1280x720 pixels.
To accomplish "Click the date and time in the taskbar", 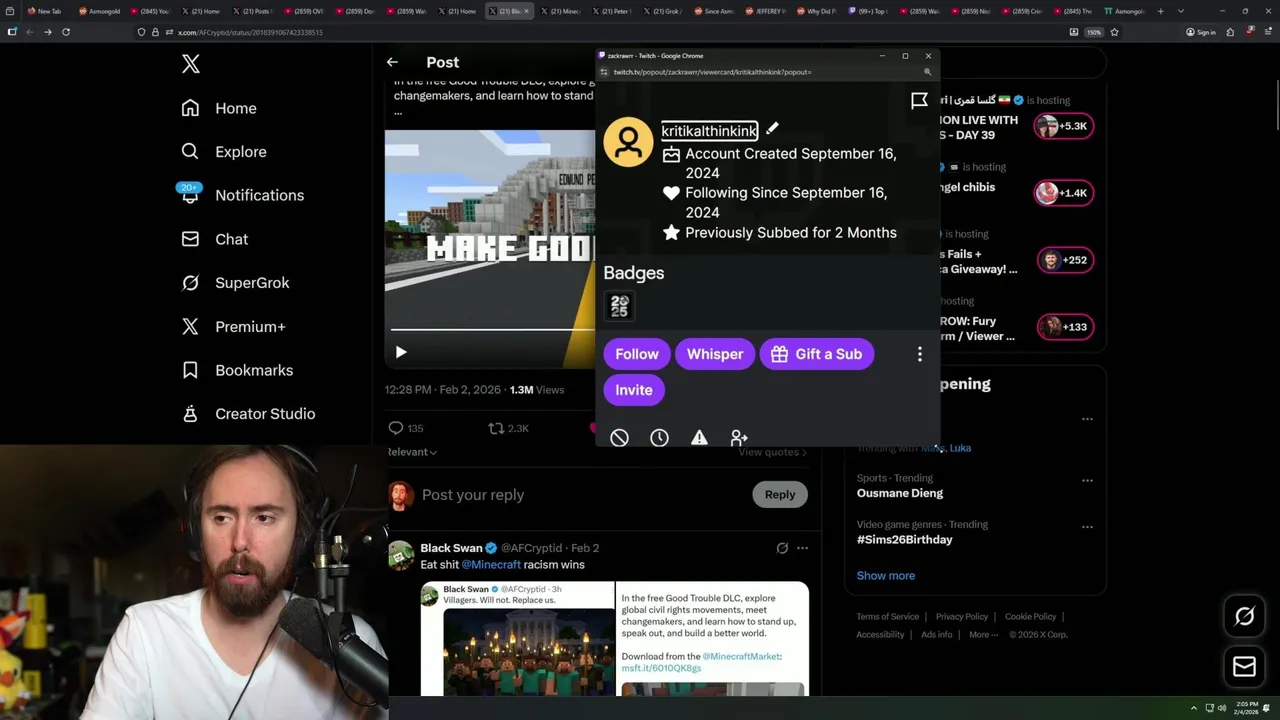I will [x=1247, y=708].
